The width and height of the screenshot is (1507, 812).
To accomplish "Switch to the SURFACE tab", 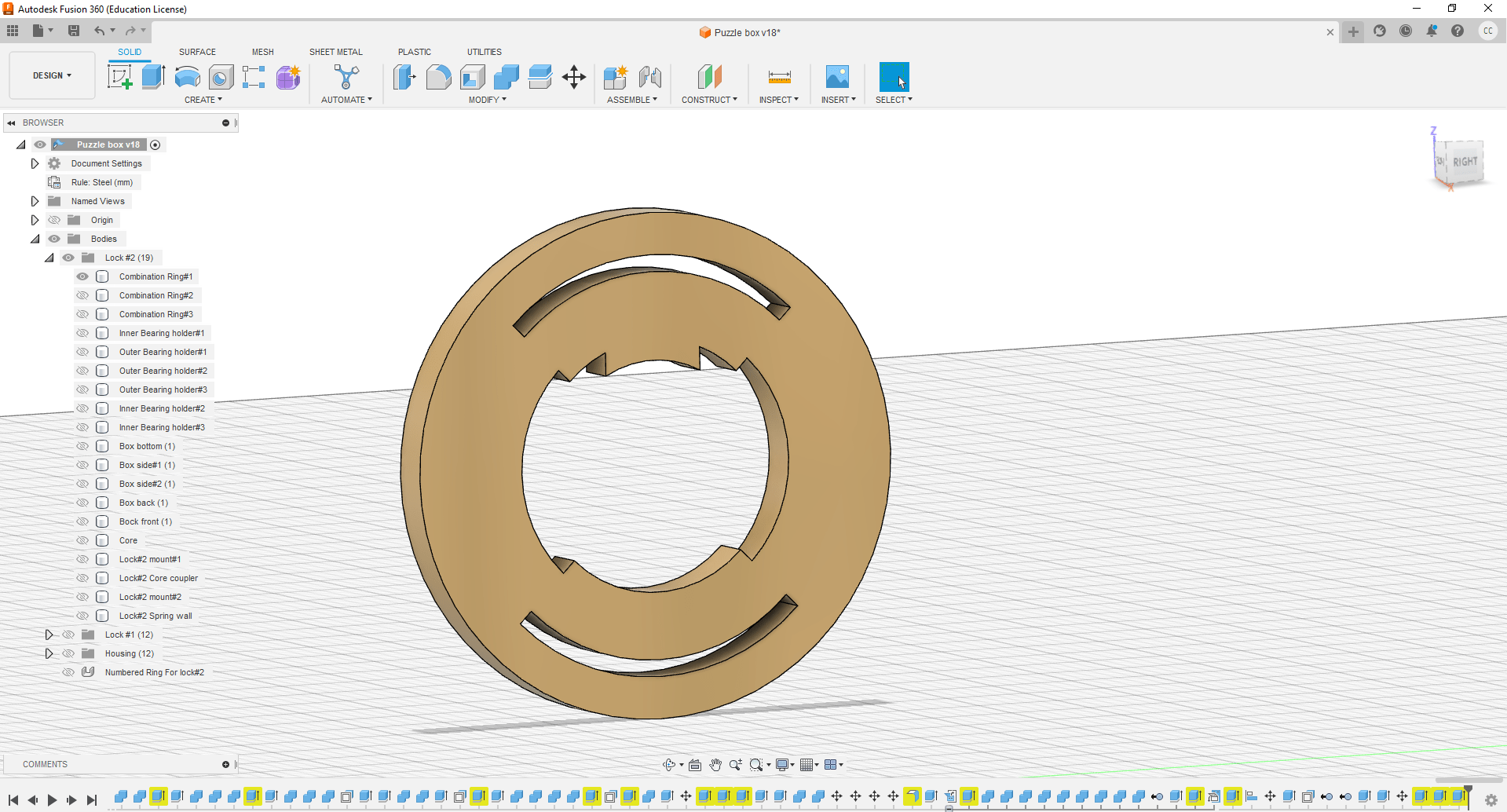I will (x=196, y=52).
